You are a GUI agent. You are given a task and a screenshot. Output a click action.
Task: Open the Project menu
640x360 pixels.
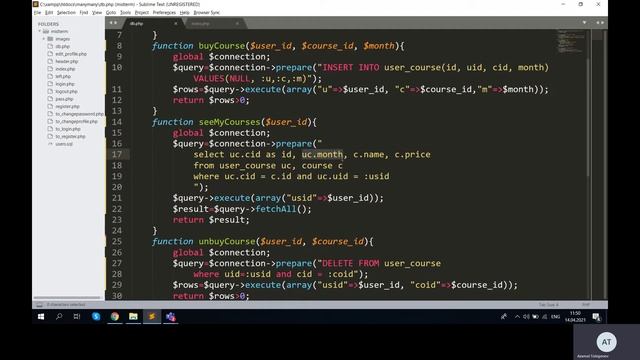142,13
